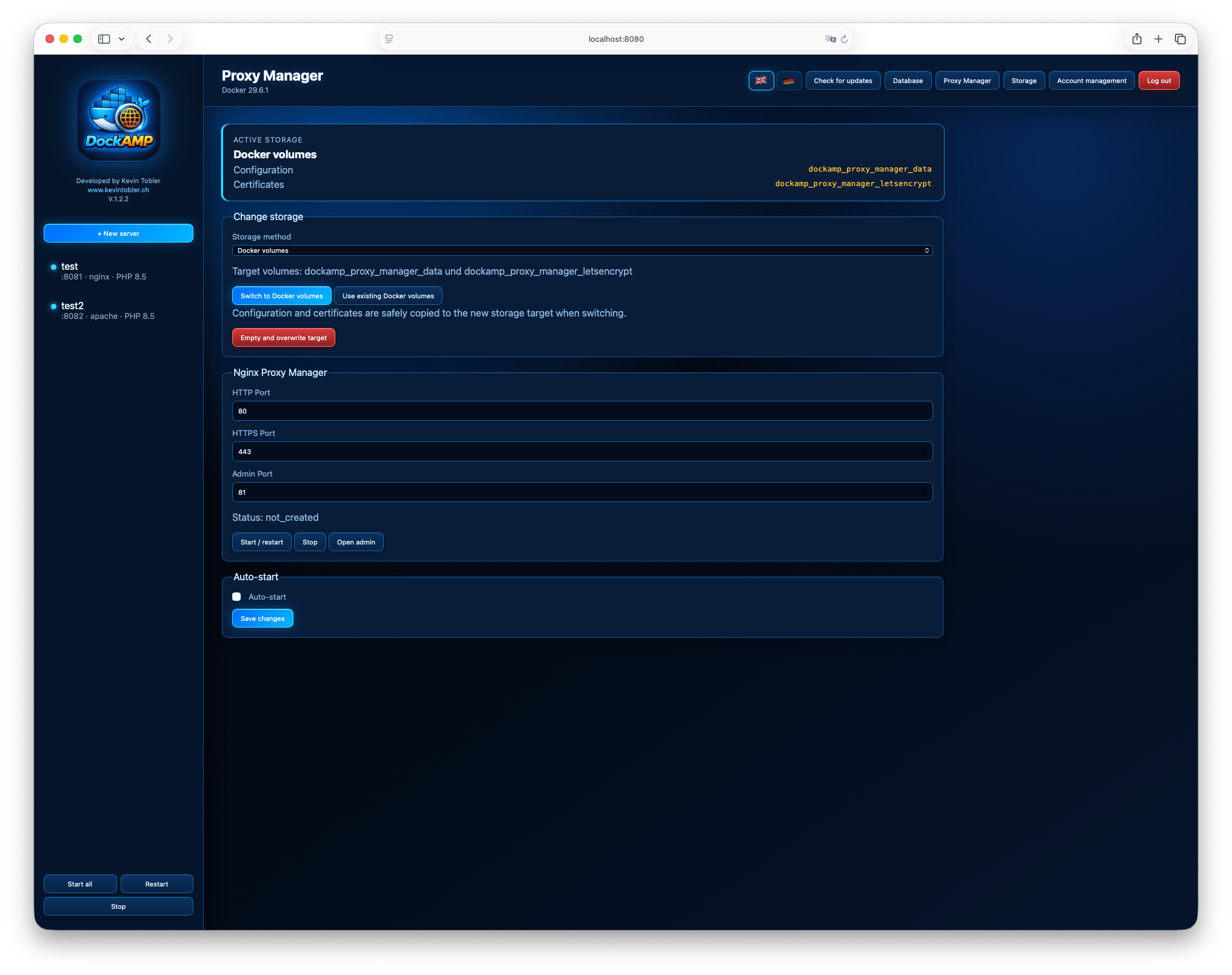Enable the Auto-start checkbox
Screen dimensions: 1232x975
[236, 597]
